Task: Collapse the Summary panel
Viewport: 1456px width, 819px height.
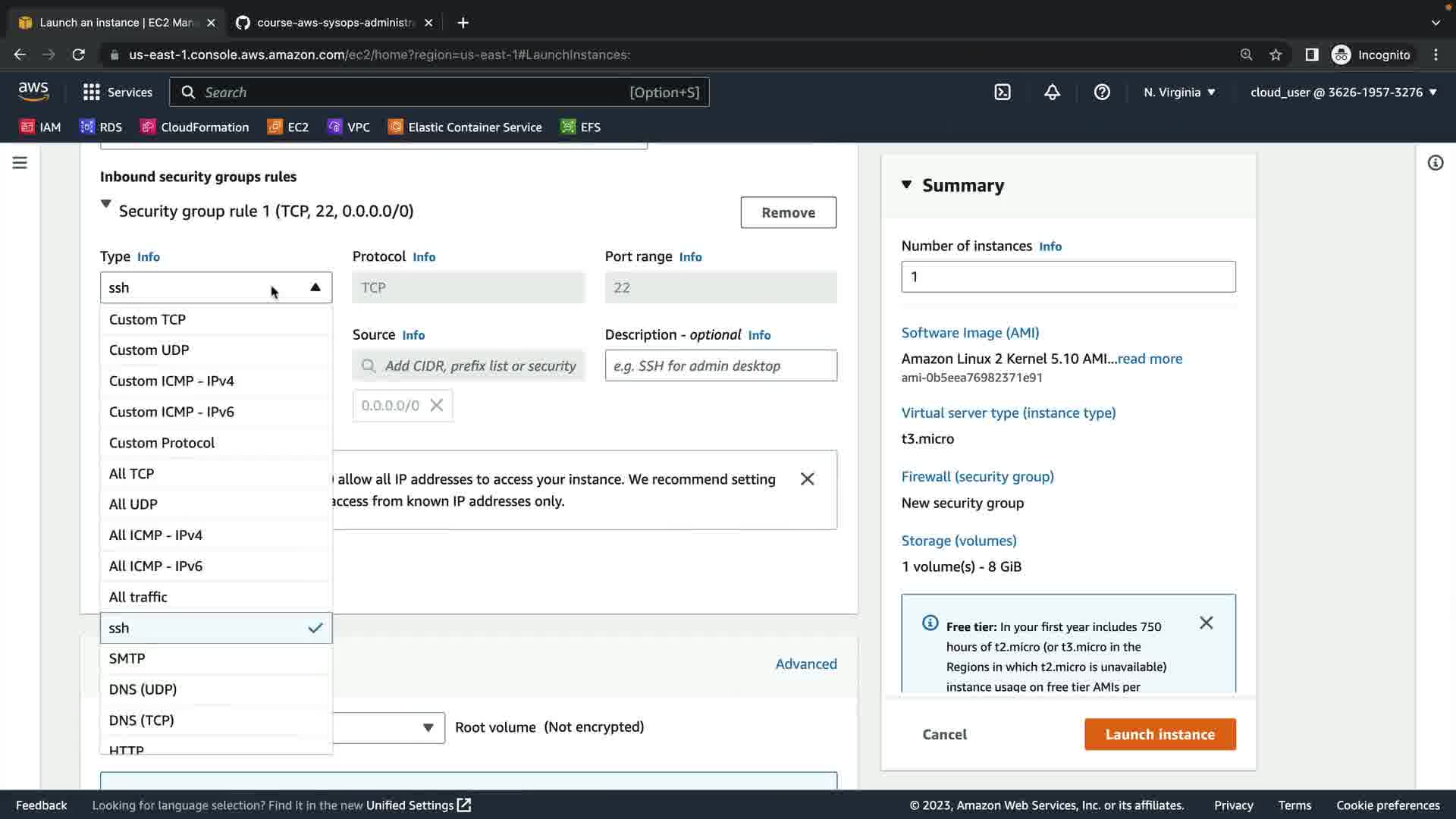Action: click(906, 185)
